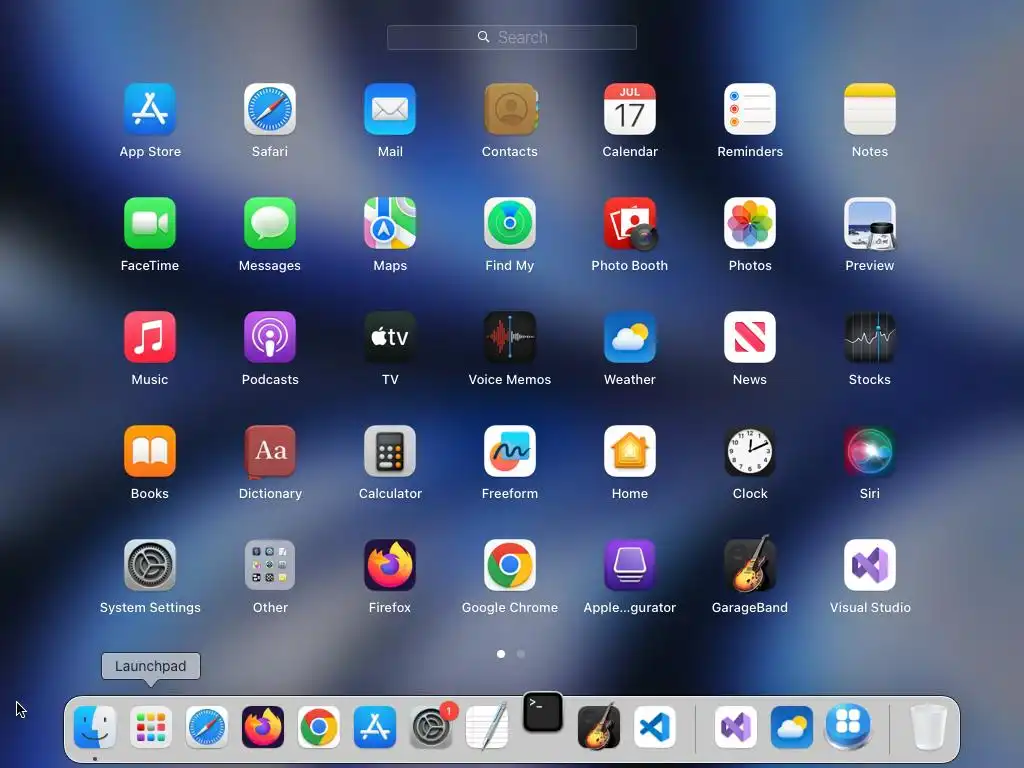1024x768 pixels.
Task: Launch the Freeform app
Action: [x=510, y=451]
